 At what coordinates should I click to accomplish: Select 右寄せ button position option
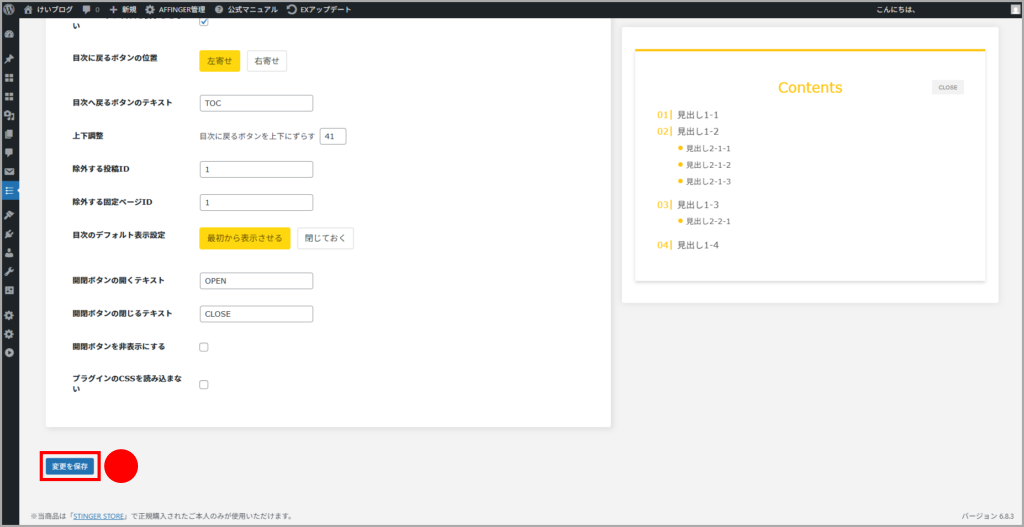coord(267,61)
